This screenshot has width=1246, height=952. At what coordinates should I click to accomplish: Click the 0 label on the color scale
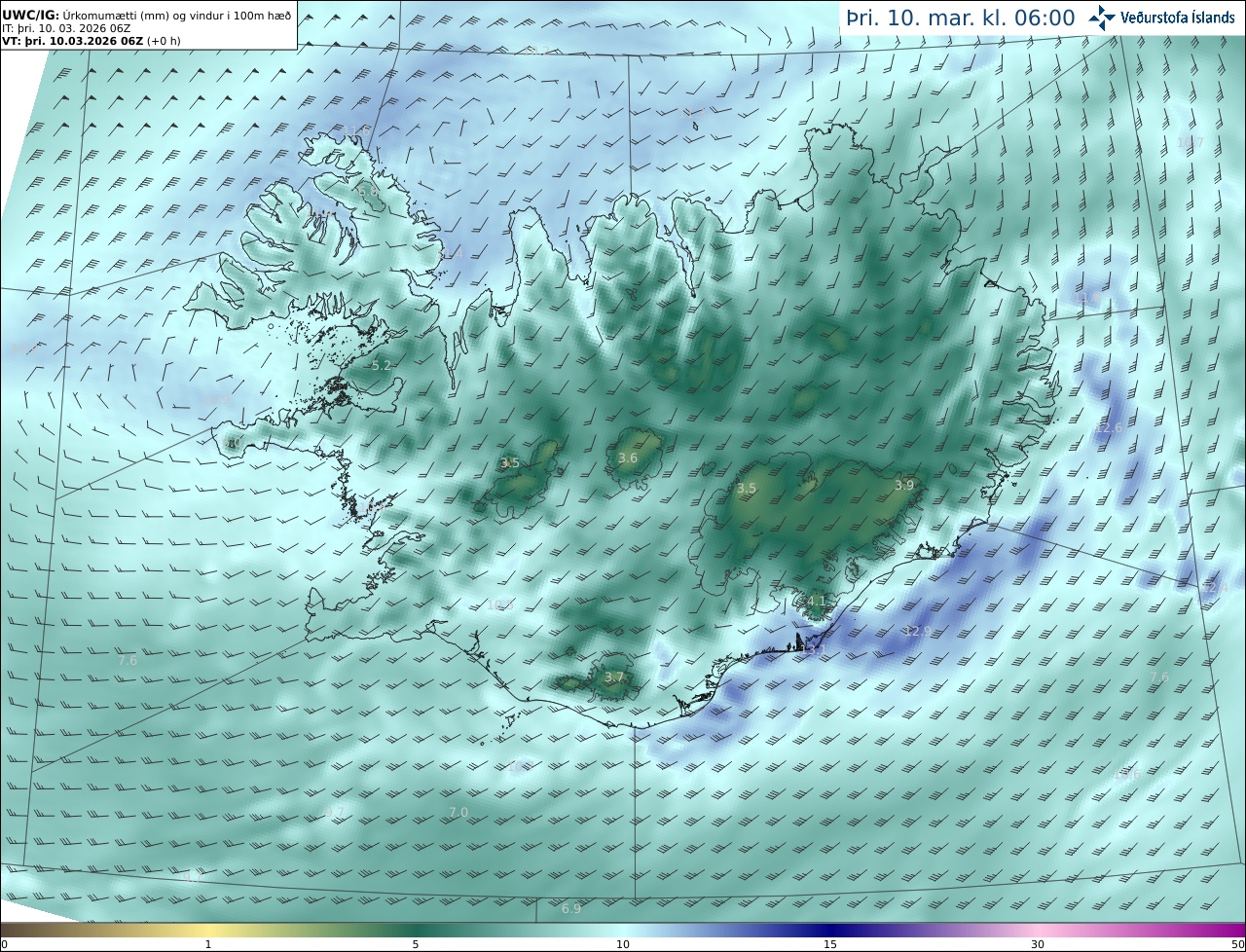click(x=4, y=944)
